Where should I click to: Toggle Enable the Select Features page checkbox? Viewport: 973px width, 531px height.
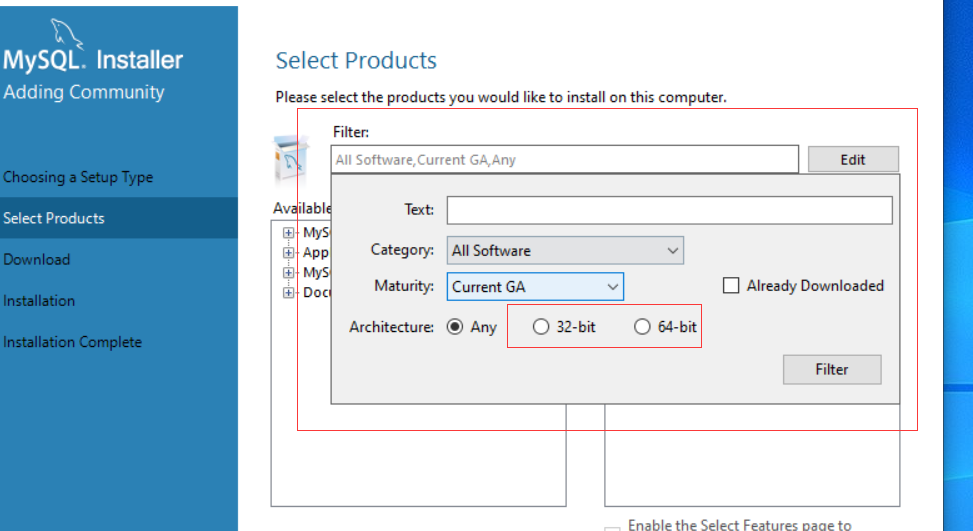coord(612,529)
